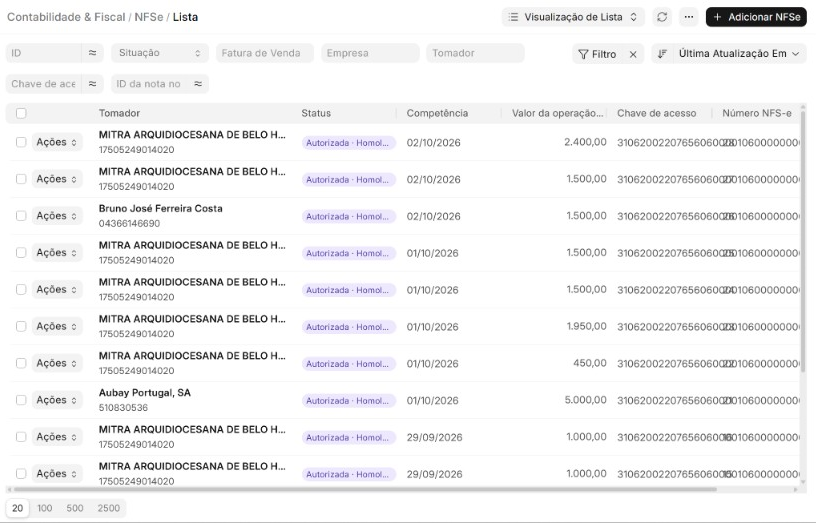Open the Visualização de Lista view switcher
Image resolution: width=816 pixels, height=523 pixels.
(x=573, y=17)
